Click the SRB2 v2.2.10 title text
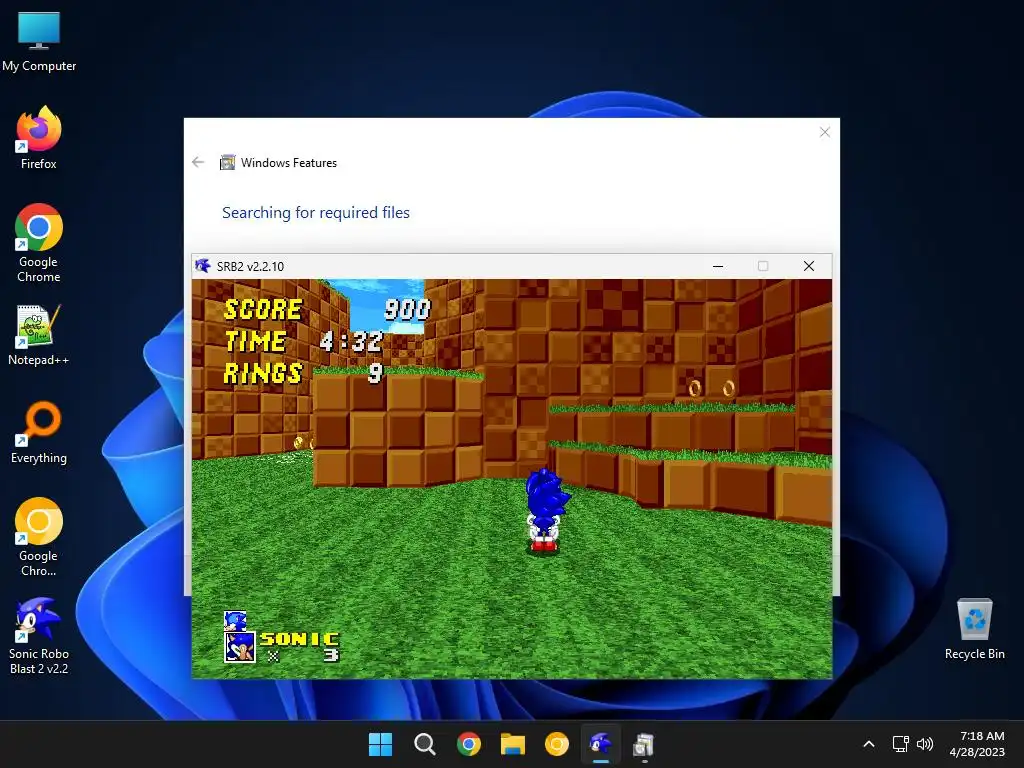This screenshot has width=1024, height=768. (250, 266)
